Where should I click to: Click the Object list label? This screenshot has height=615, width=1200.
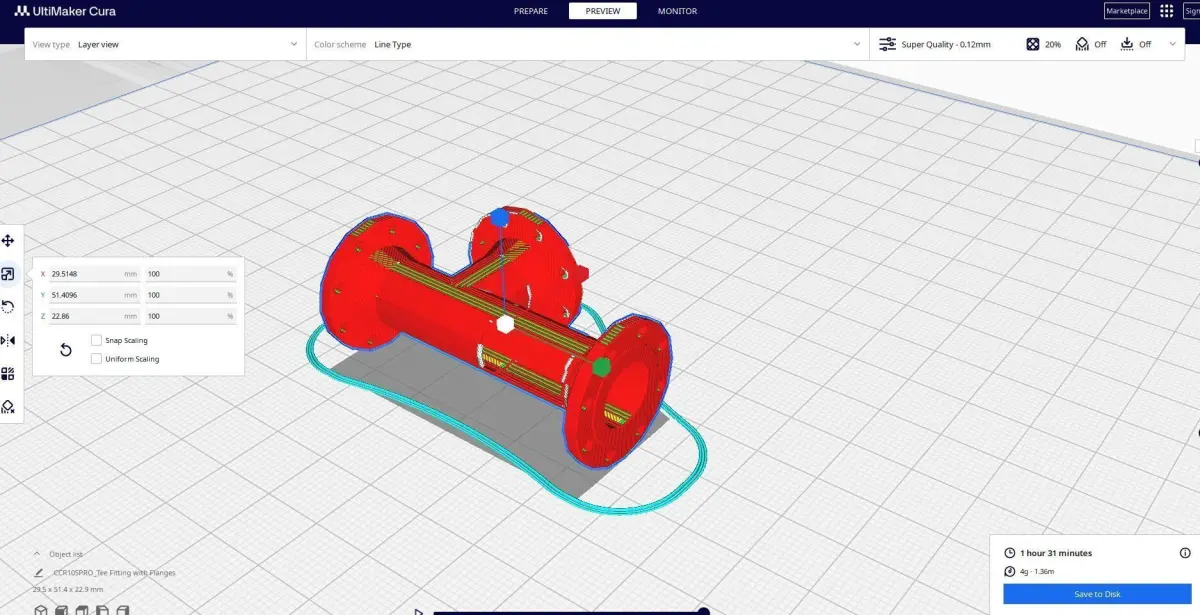(x=67, y=554)
